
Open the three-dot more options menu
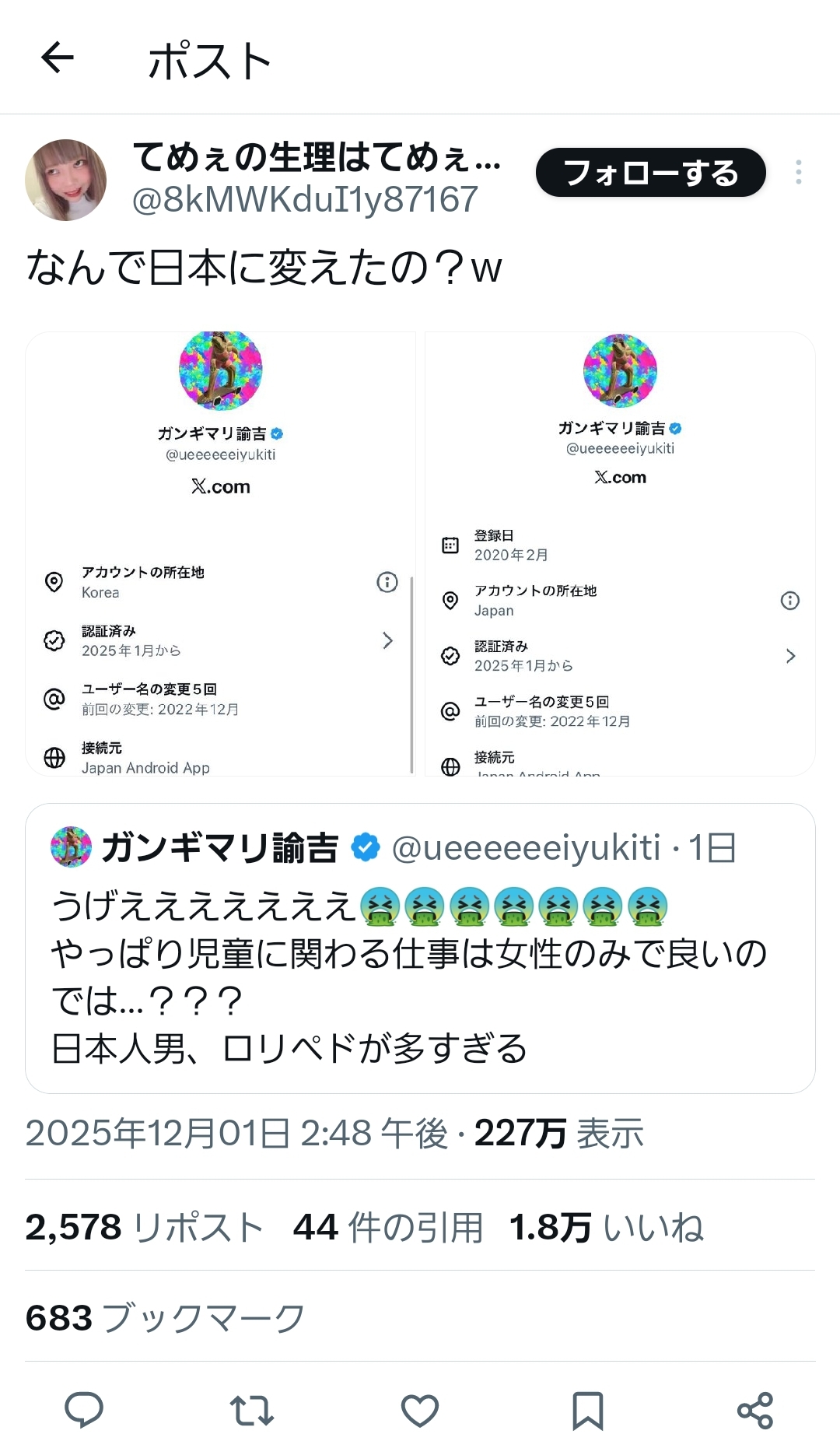point(798,172)
